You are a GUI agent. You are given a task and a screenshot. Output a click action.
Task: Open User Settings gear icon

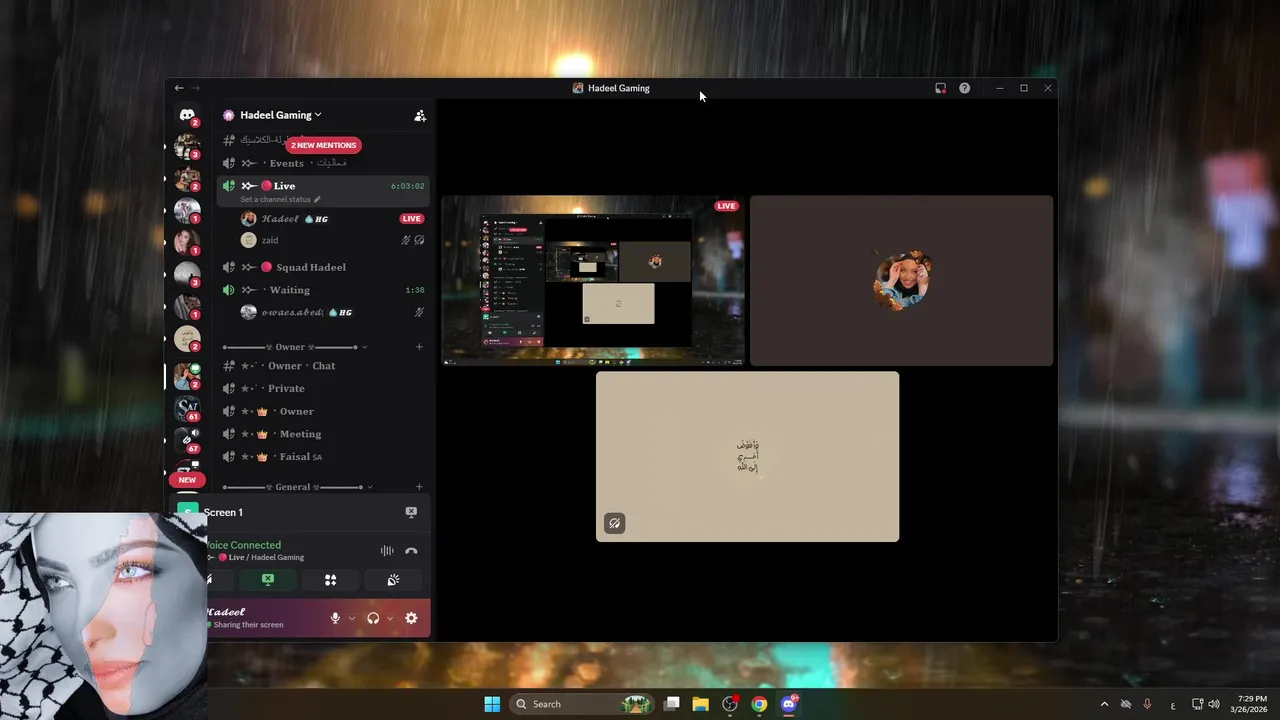(x=411, y=618)
